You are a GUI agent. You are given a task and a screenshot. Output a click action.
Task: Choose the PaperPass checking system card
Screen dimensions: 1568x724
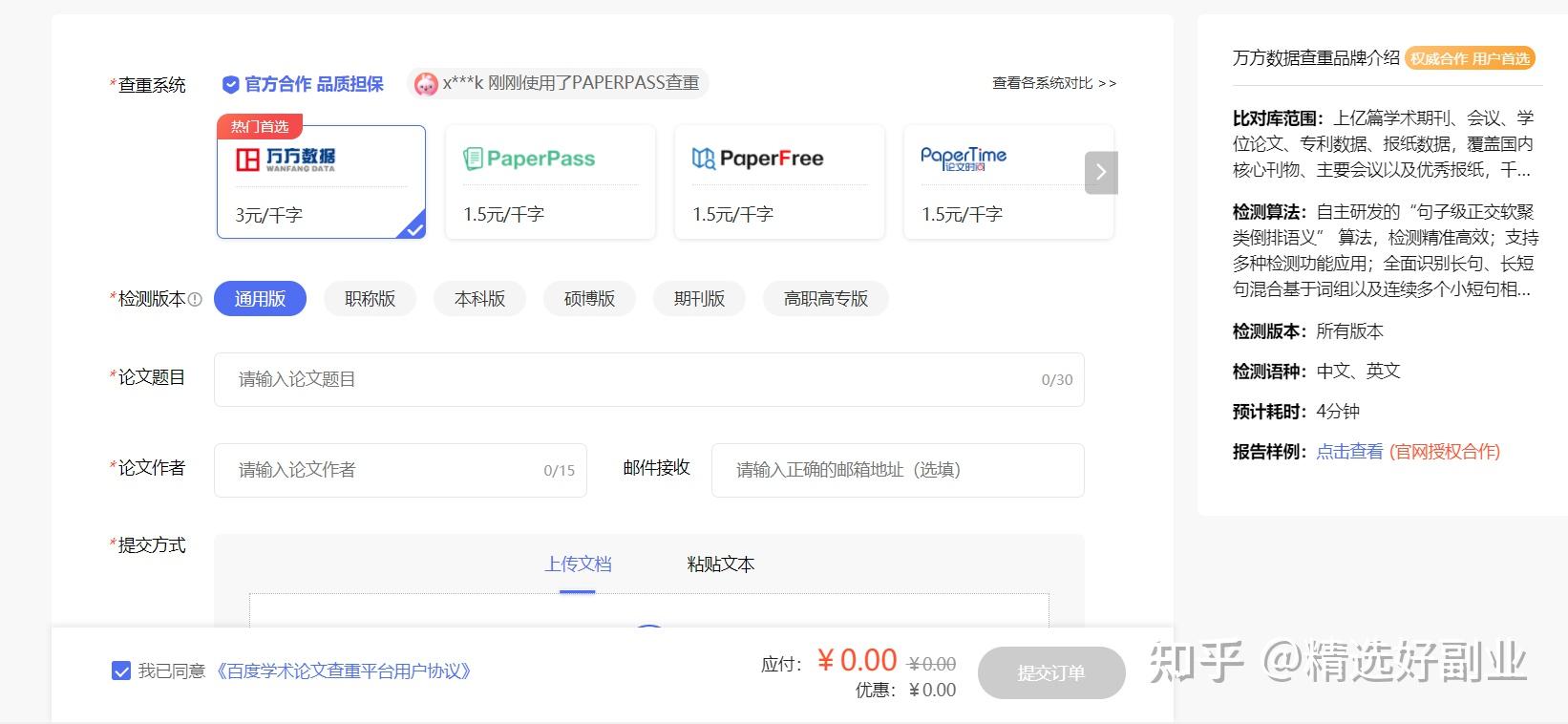pyautogui.click(x=550, y=181)
